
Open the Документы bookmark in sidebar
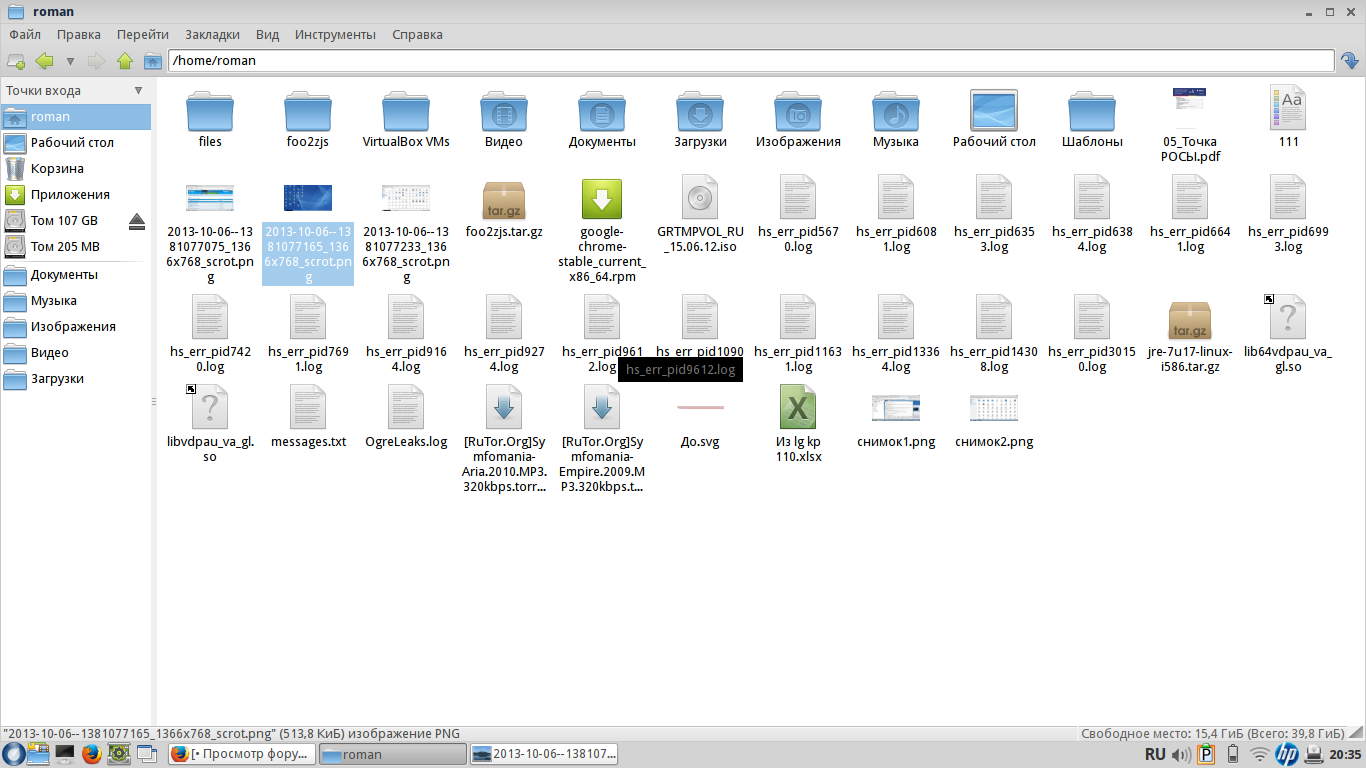(x=76, y=274)
